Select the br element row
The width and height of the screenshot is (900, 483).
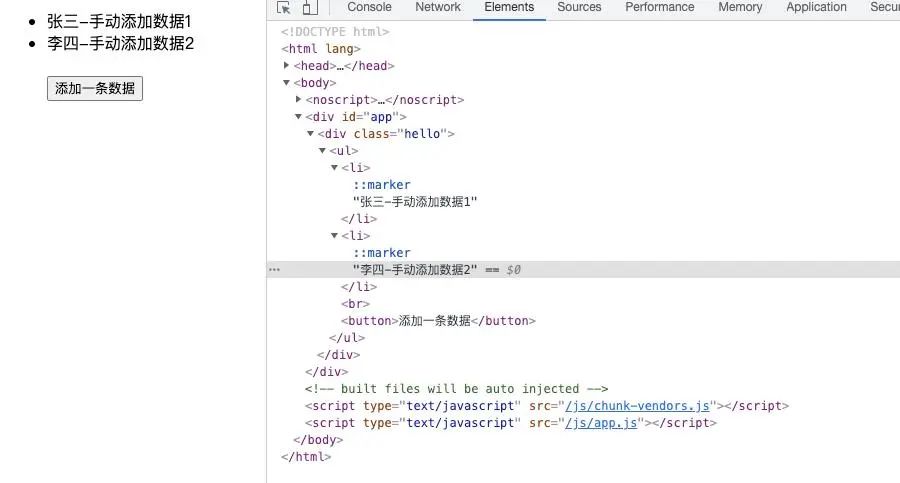355,304
